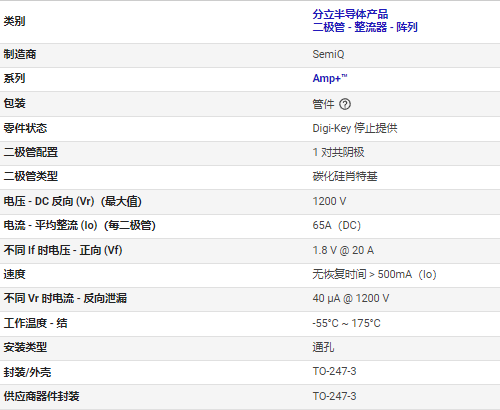Select the 通孔 mounting type value
The width and height of the screenshot is (500, 410).
click(323, 347)
